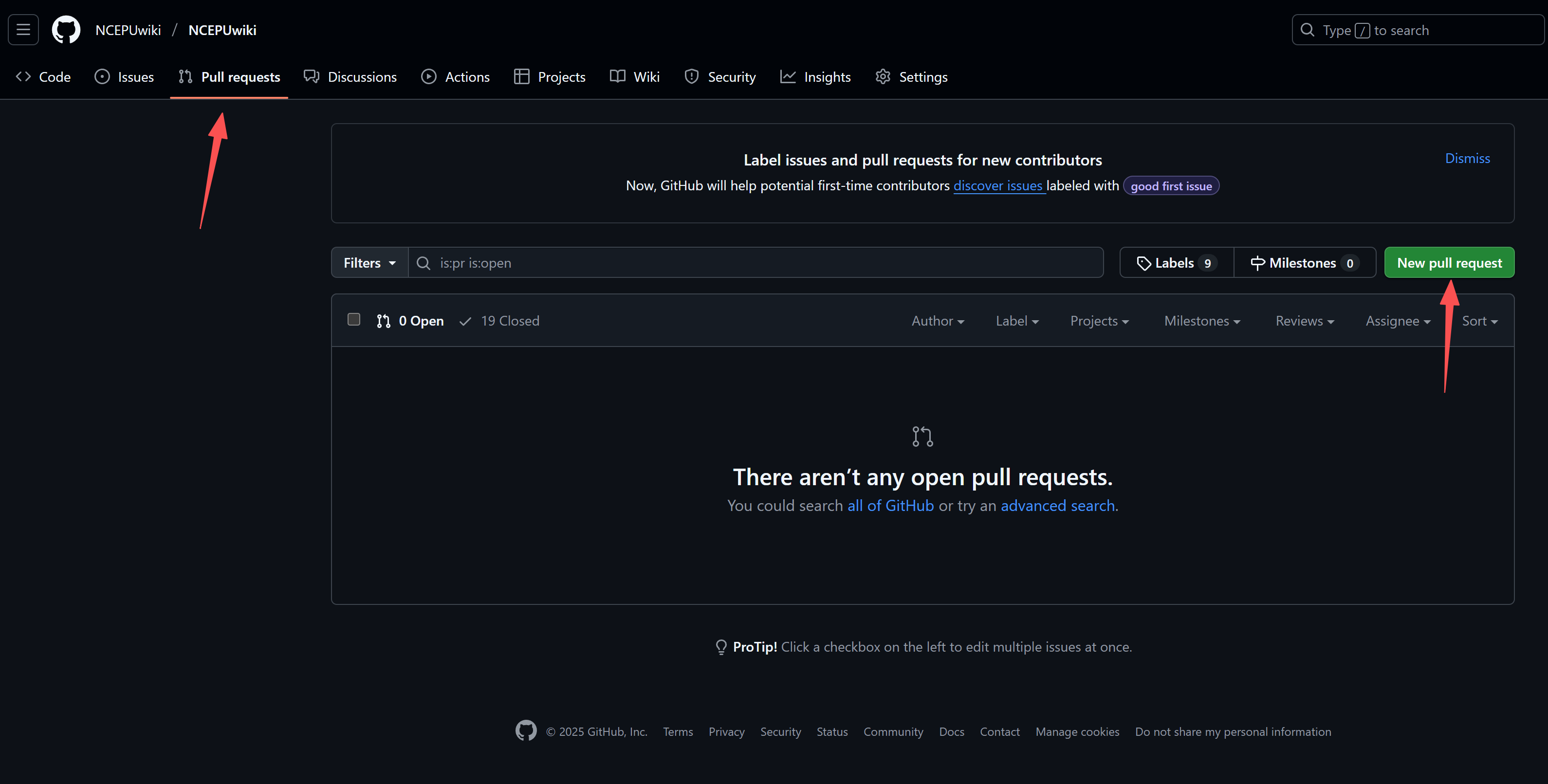Open the Author filter dropdown
Viewport: 1548px width, 784px height.
point(937,320)
